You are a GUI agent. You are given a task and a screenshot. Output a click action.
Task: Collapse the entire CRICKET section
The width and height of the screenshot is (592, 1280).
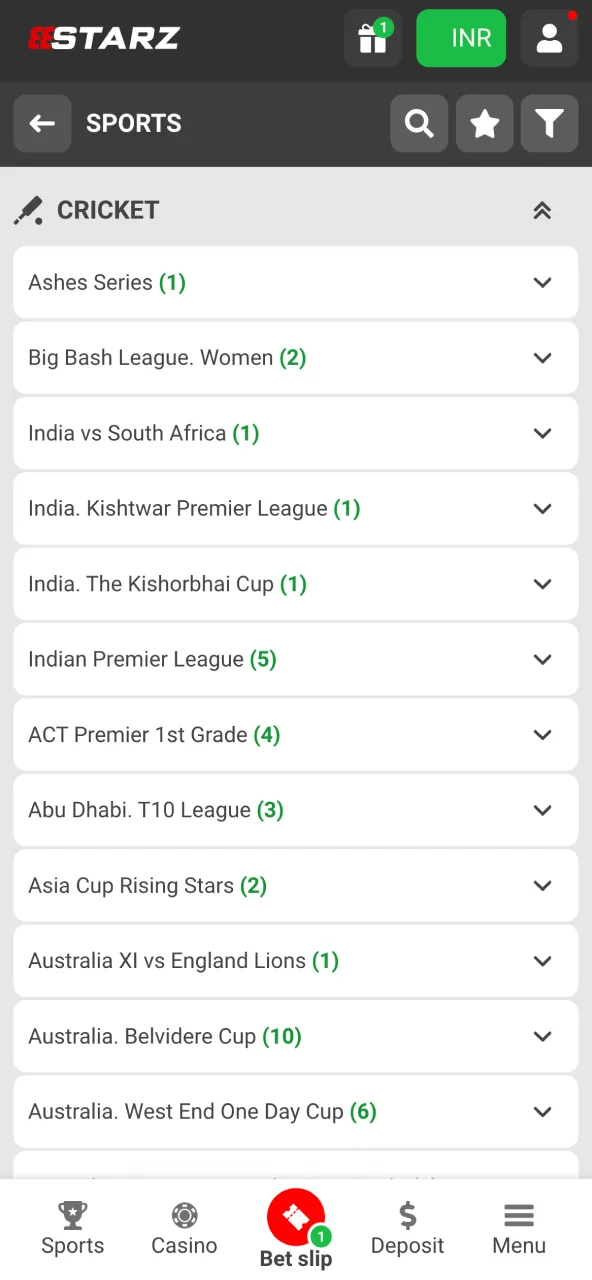542,210
